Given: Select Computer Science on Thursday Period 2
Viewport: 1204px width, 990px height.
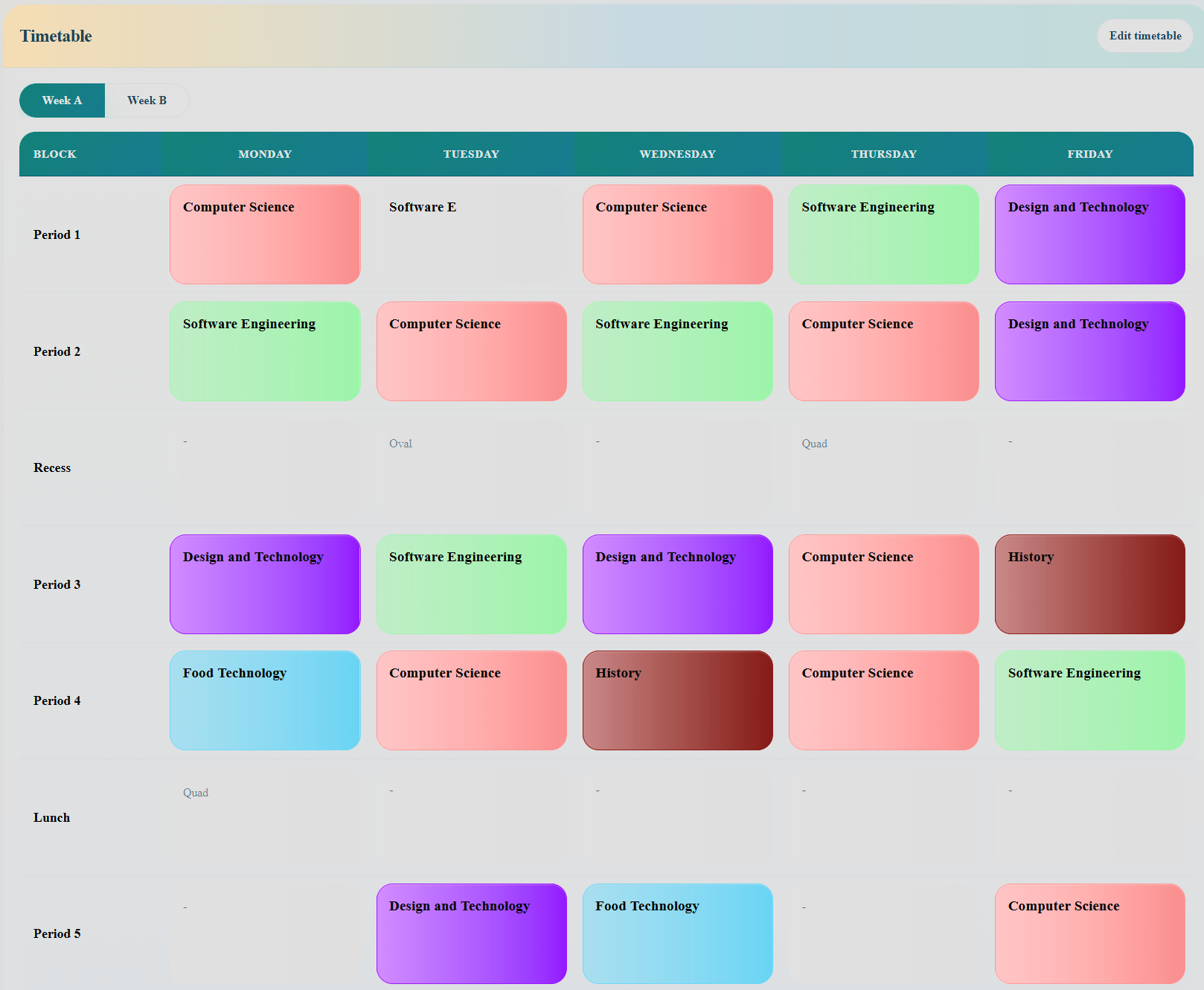Looking at the screenshot, I should [883, 351].
